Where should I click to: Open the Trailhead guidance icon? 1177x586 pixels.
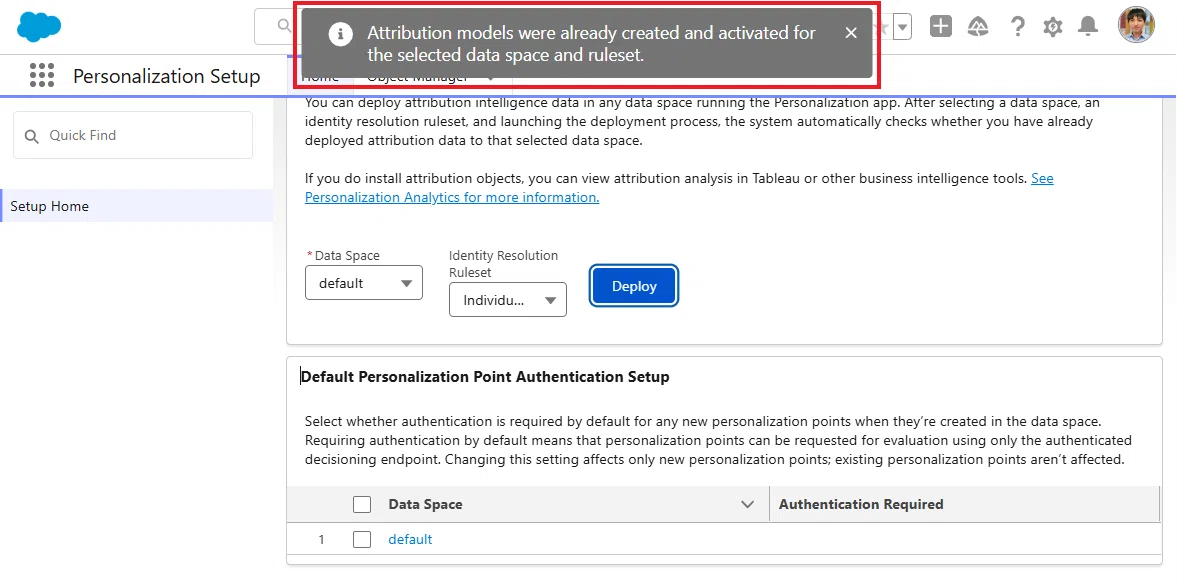pyautogui.click(x=978, y=27)
